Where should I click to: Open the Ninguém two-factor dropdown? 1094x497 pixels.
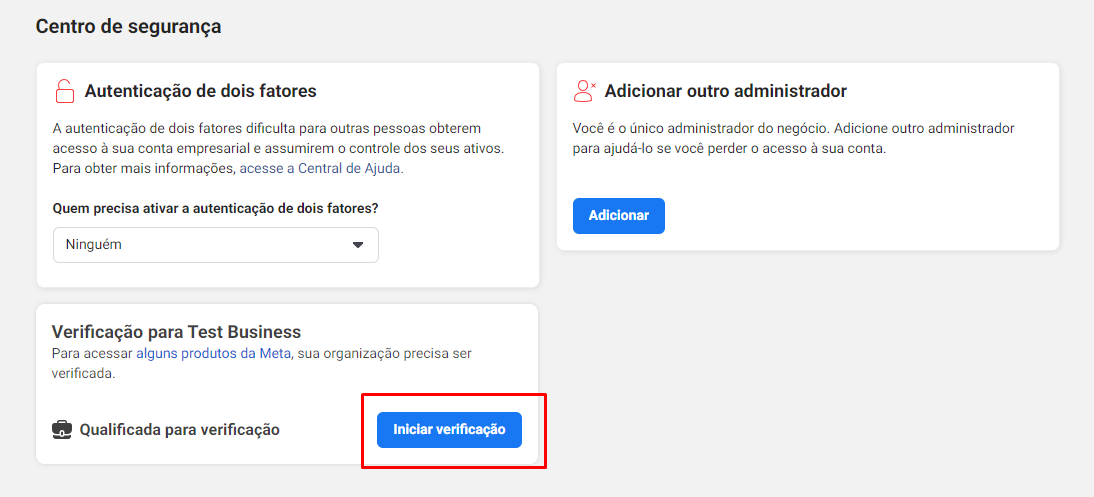coord(216,245)
